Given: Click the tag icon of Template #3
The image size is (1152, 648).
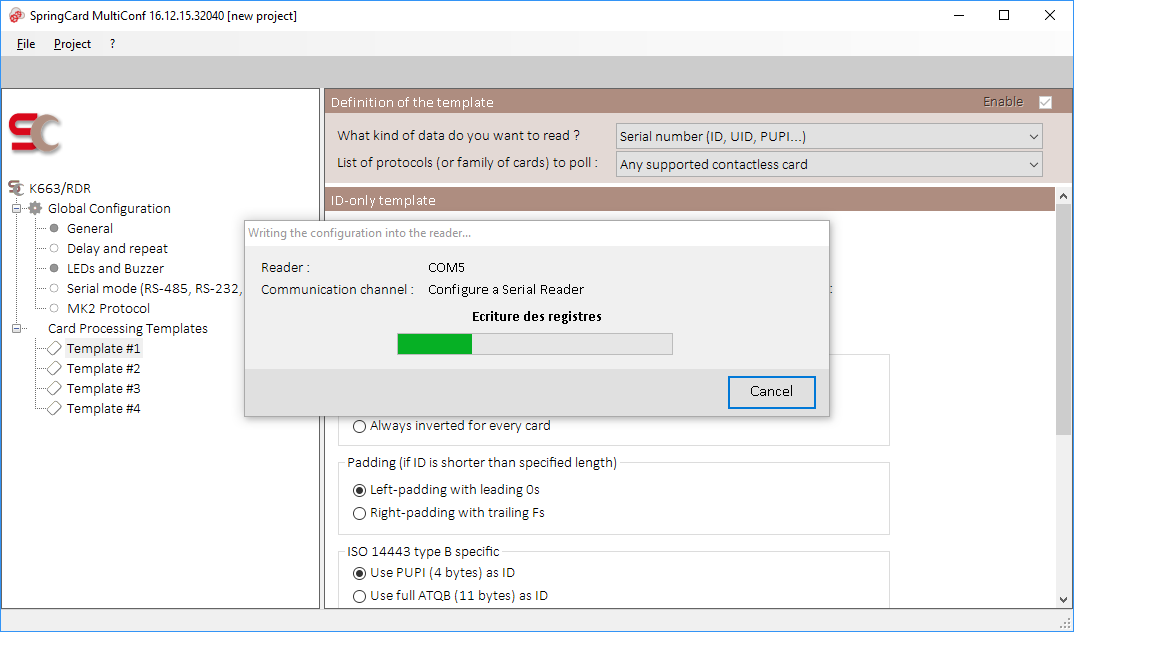Looking at the screenshot, I should [54, 388].
